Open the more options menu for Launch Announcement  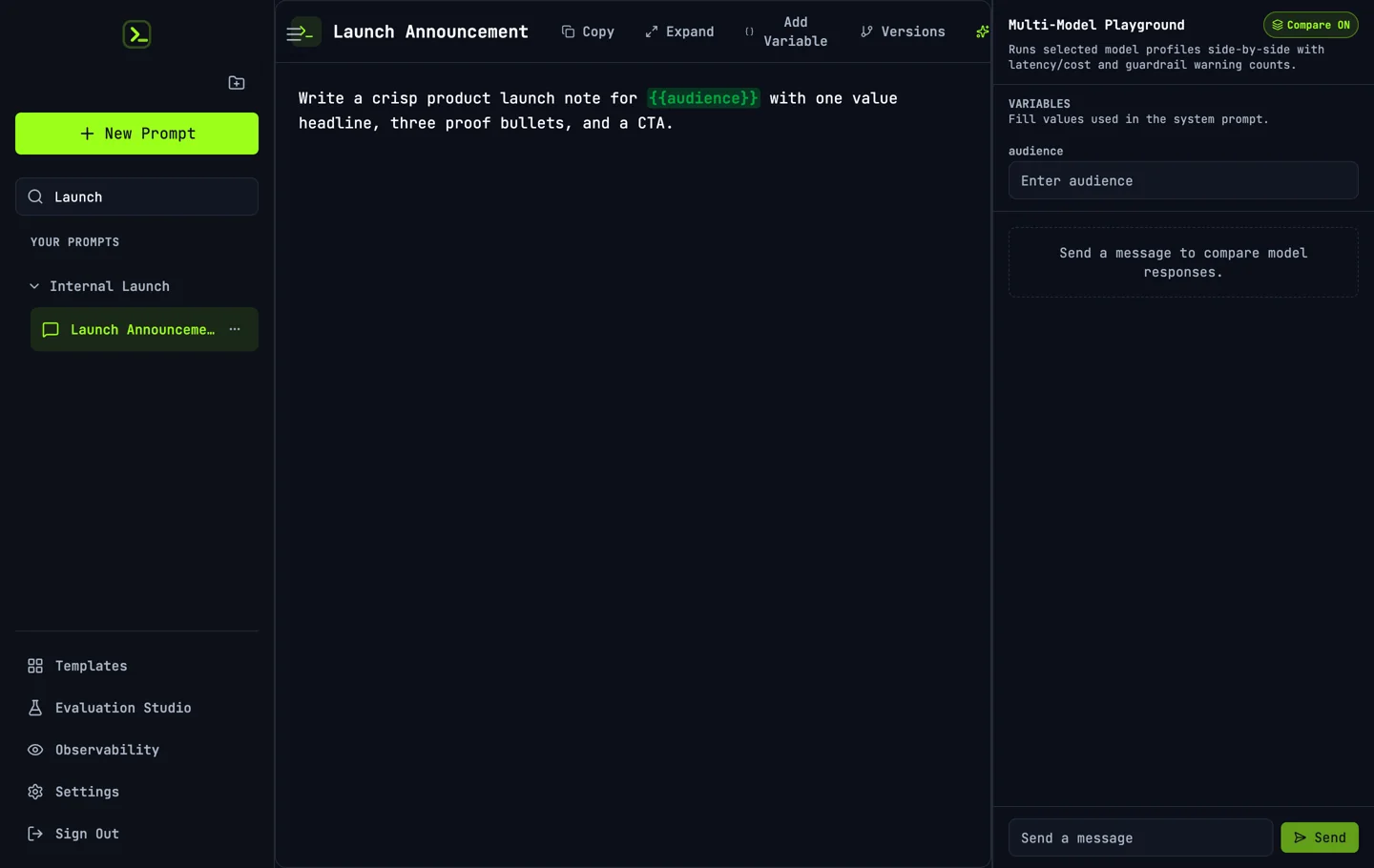235,329
